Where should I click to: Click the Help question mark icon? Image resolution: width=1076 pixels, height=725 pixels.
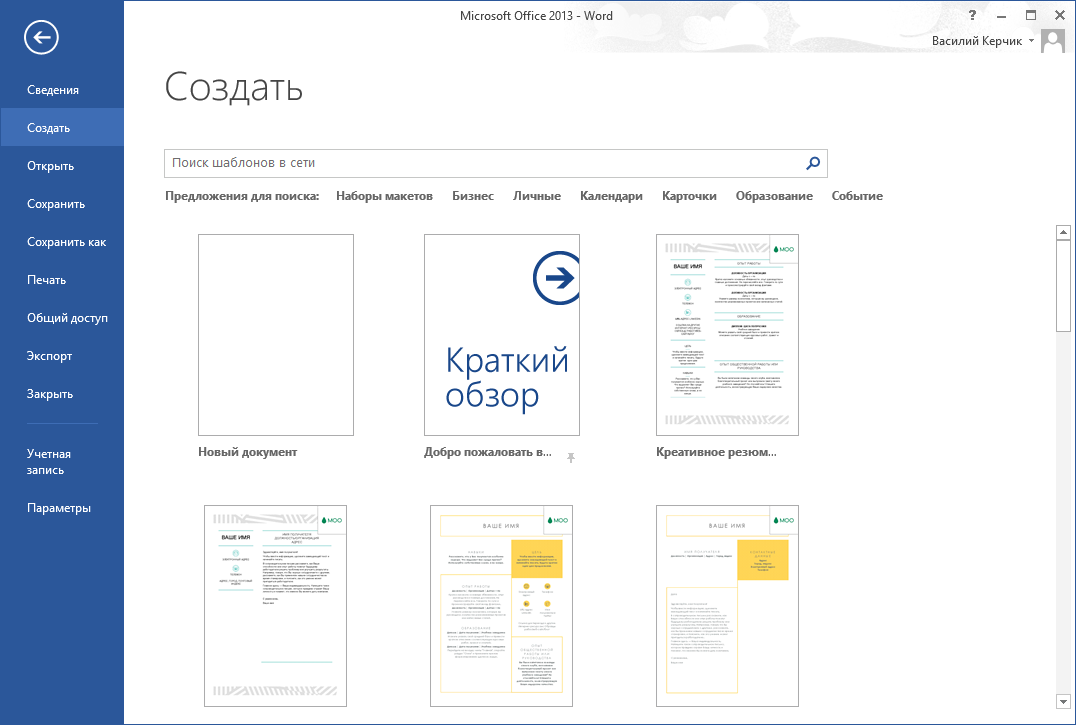click(972, 15)
